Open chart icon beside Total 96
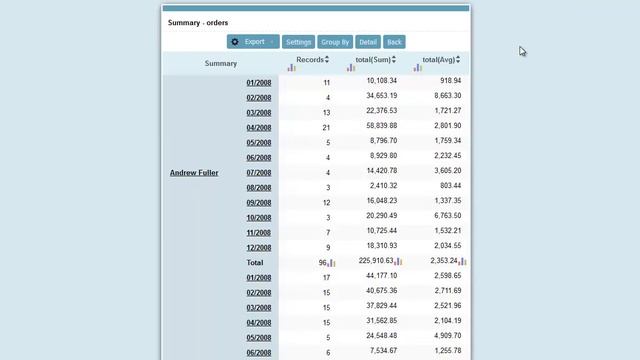The height and width of the screenshot is (360, 640). tap(331, 263)
